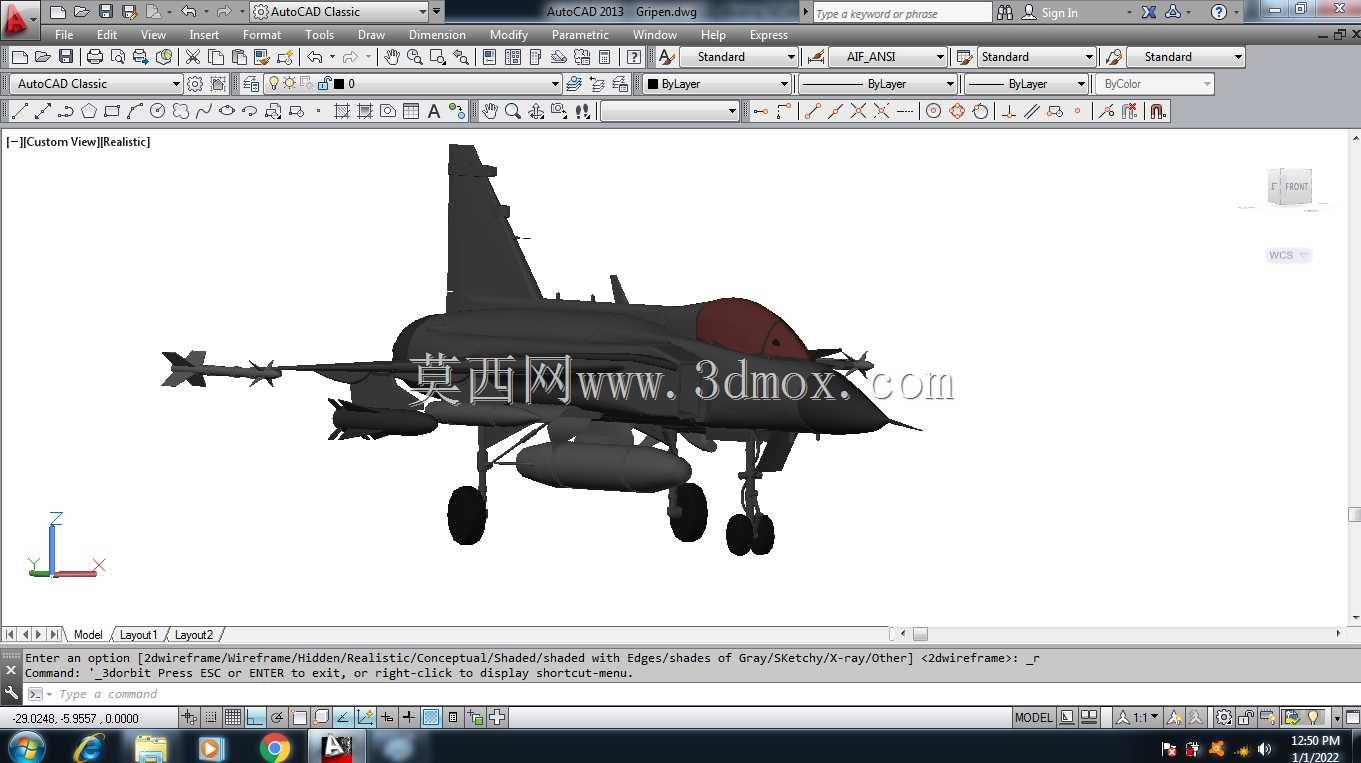The width and height of the screenshot is (1361, 763).
Task: Toggle Grid Display in status bar
Action: click(232, 718)
